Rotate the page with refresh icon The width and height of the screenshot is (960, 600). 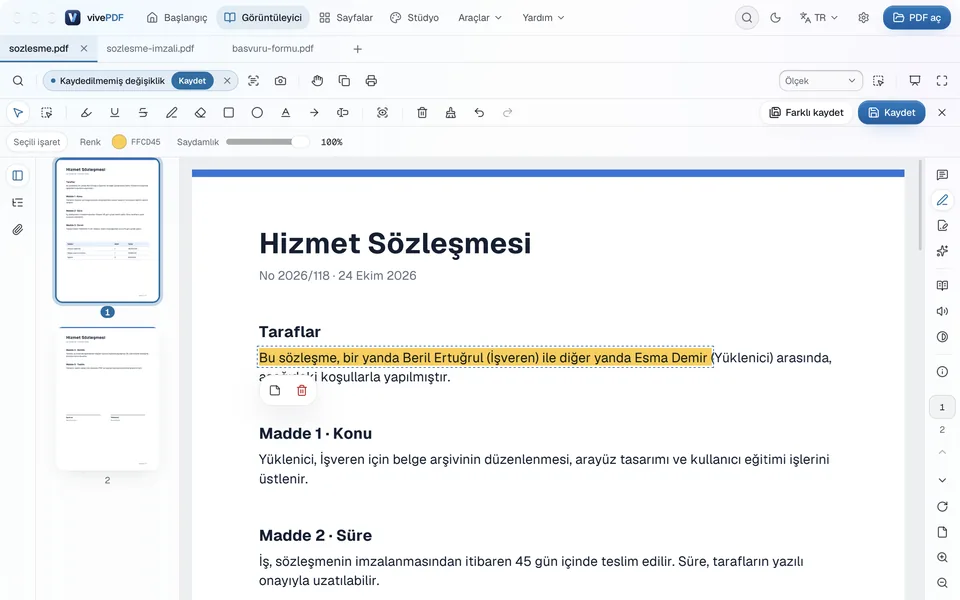tap(942, 506)
